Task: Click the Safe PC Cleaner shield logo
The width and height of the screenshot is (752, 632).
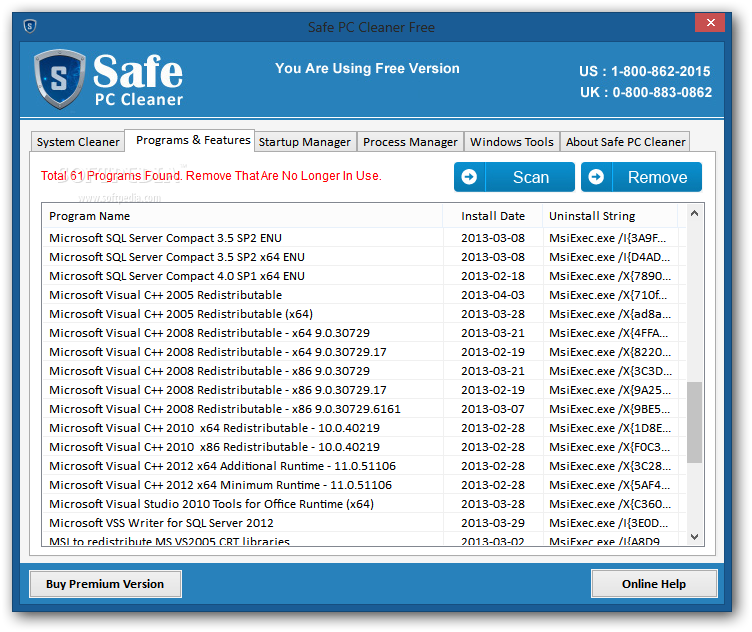Action: click(59, 79)
